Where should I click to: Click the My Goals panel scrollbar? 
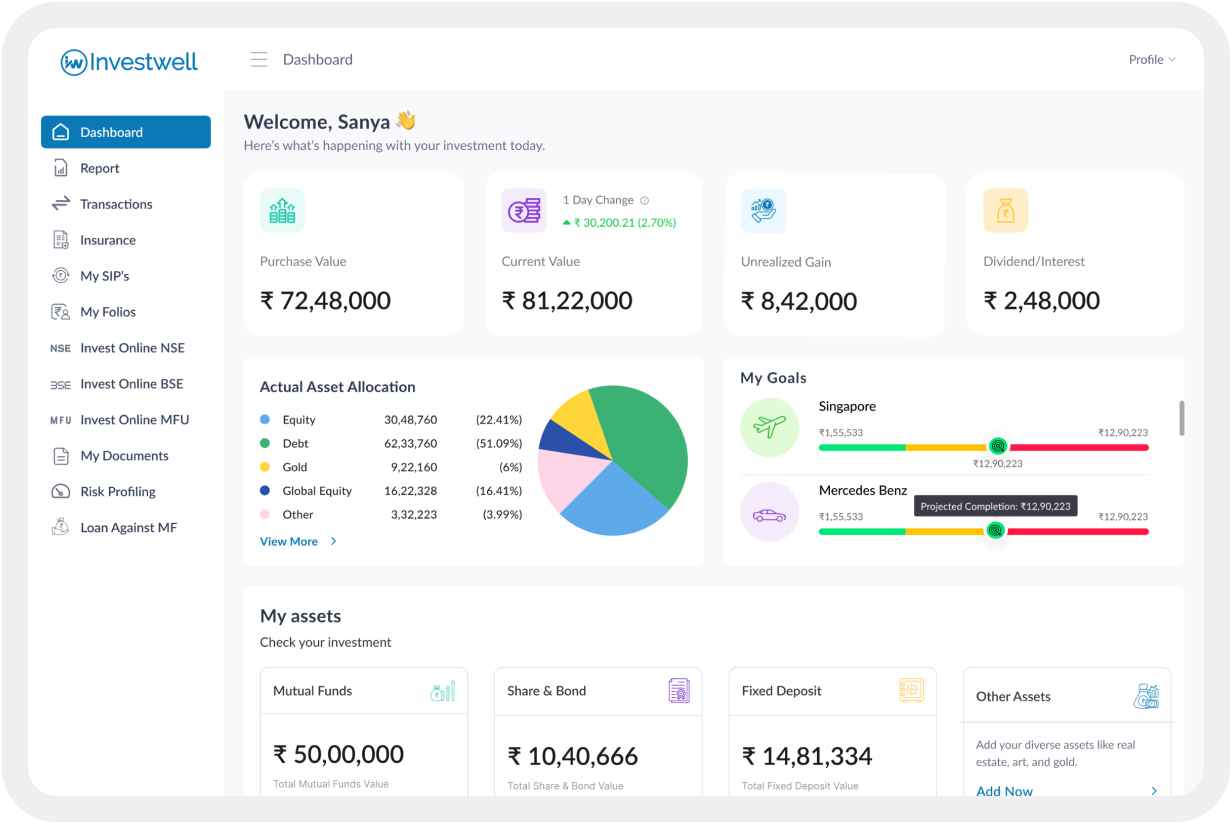pos(1181,418)
